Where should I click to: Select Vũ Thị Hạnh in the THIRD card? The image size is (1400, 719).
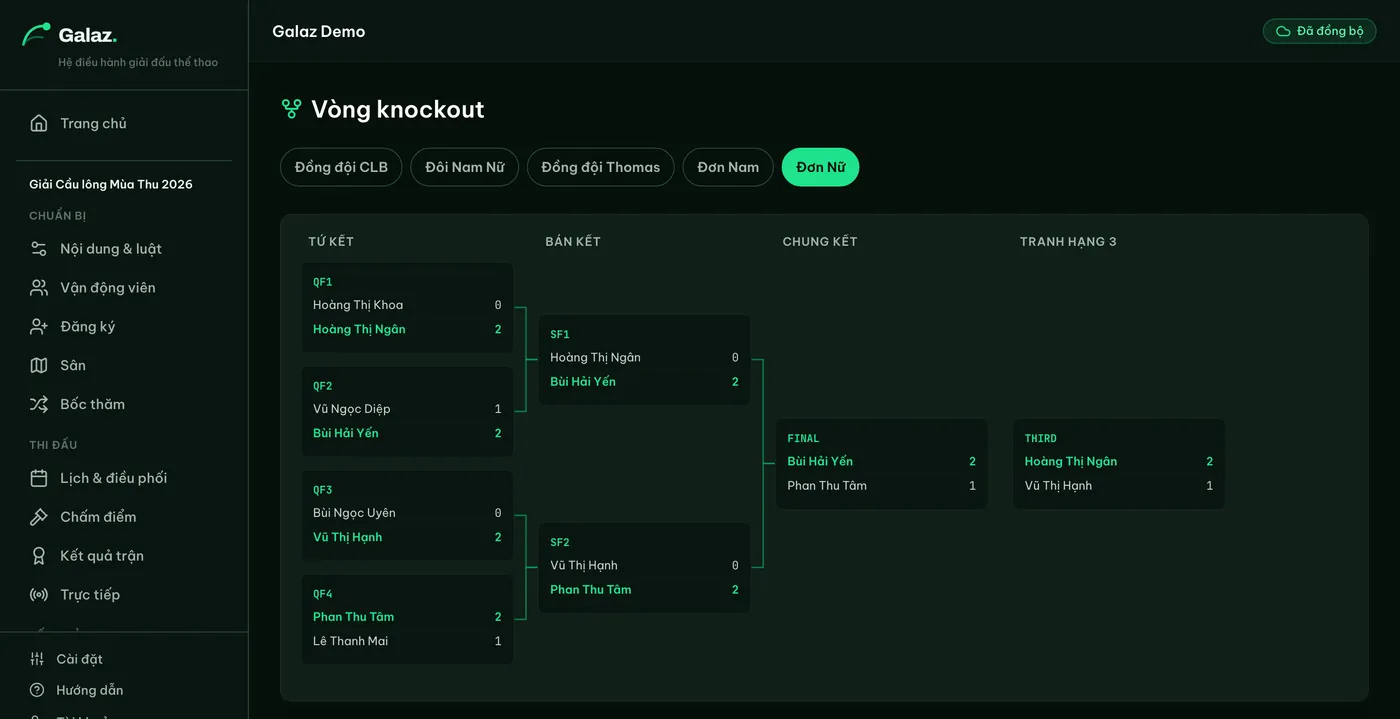(1058, 486)
